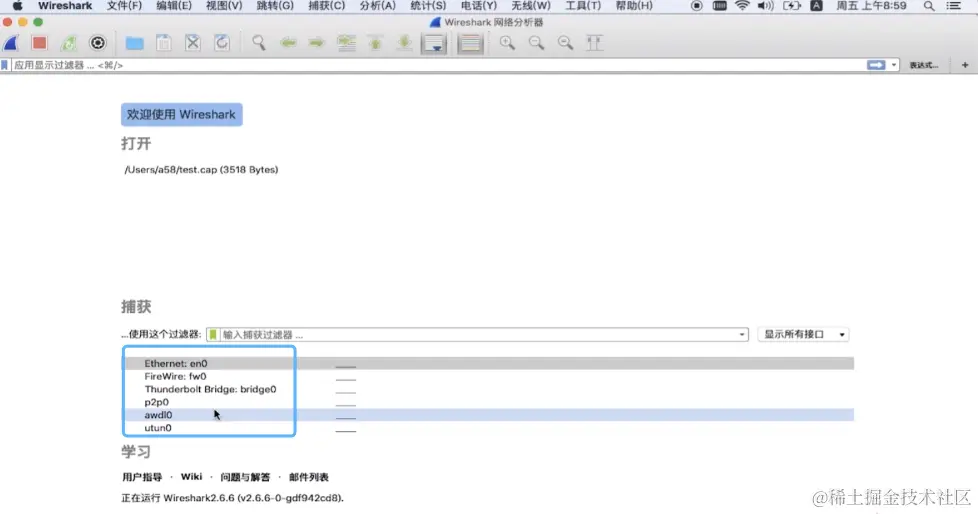This screenshot has height=514, width=978.
Task: Open the 问题与解答 link
Action: coord(245,477)
